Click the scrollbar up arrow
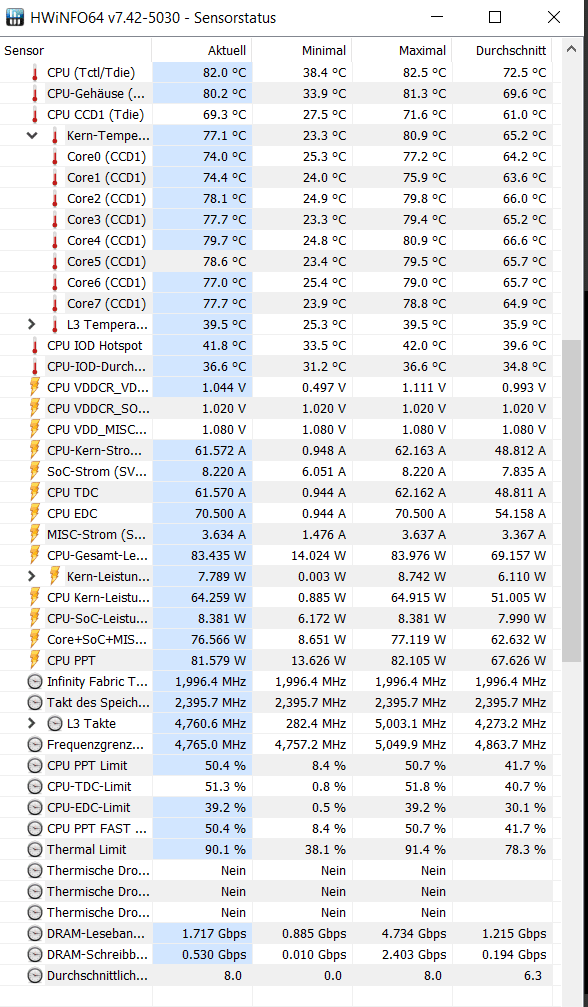This screenshot has height=1007, width=588. (571, 49)
